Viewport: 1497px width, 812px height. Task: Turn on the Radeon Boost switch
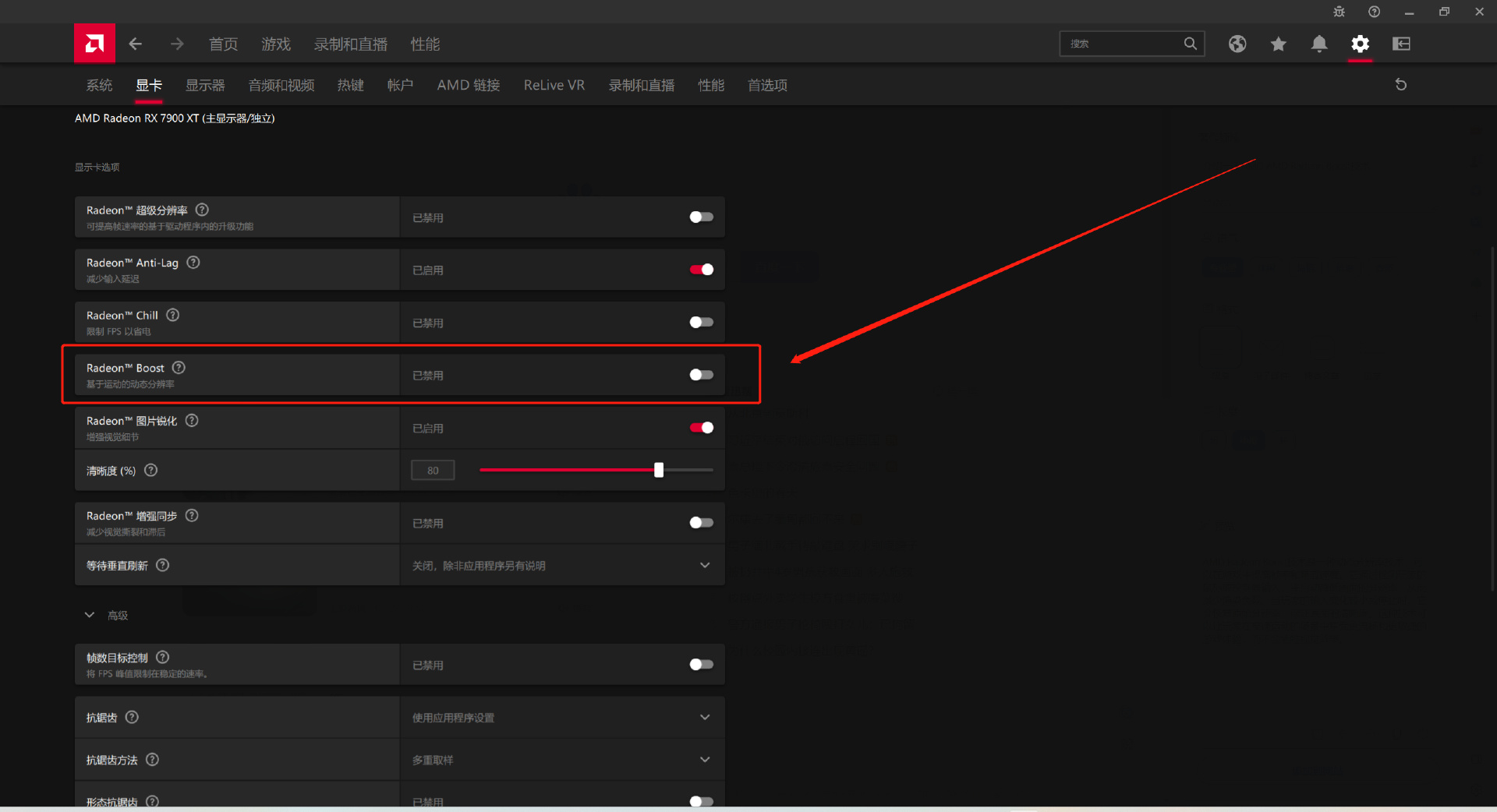(x=701, y=375)
